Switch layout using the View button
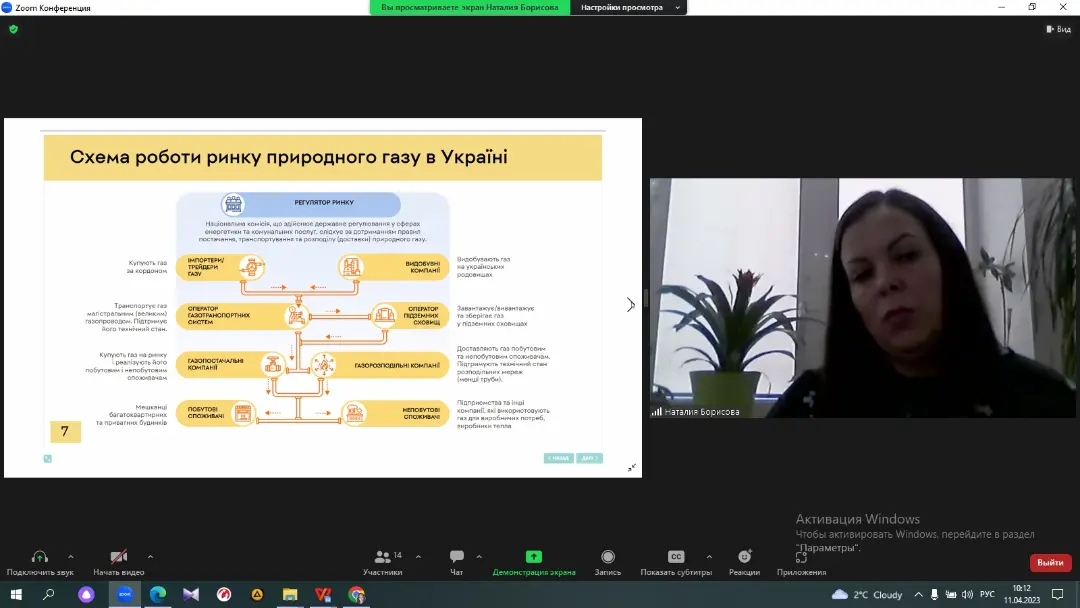This screenshot has height=608, width=1080. point(1059,29)
